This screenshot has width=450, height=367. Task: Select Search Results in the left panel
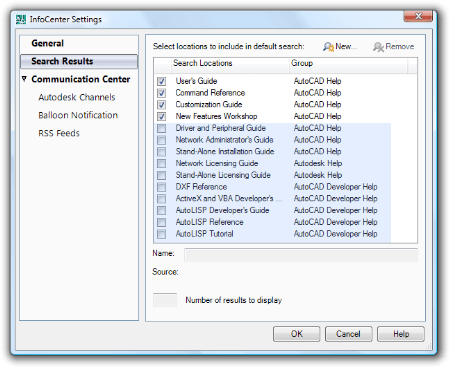(x=79, y=61)
